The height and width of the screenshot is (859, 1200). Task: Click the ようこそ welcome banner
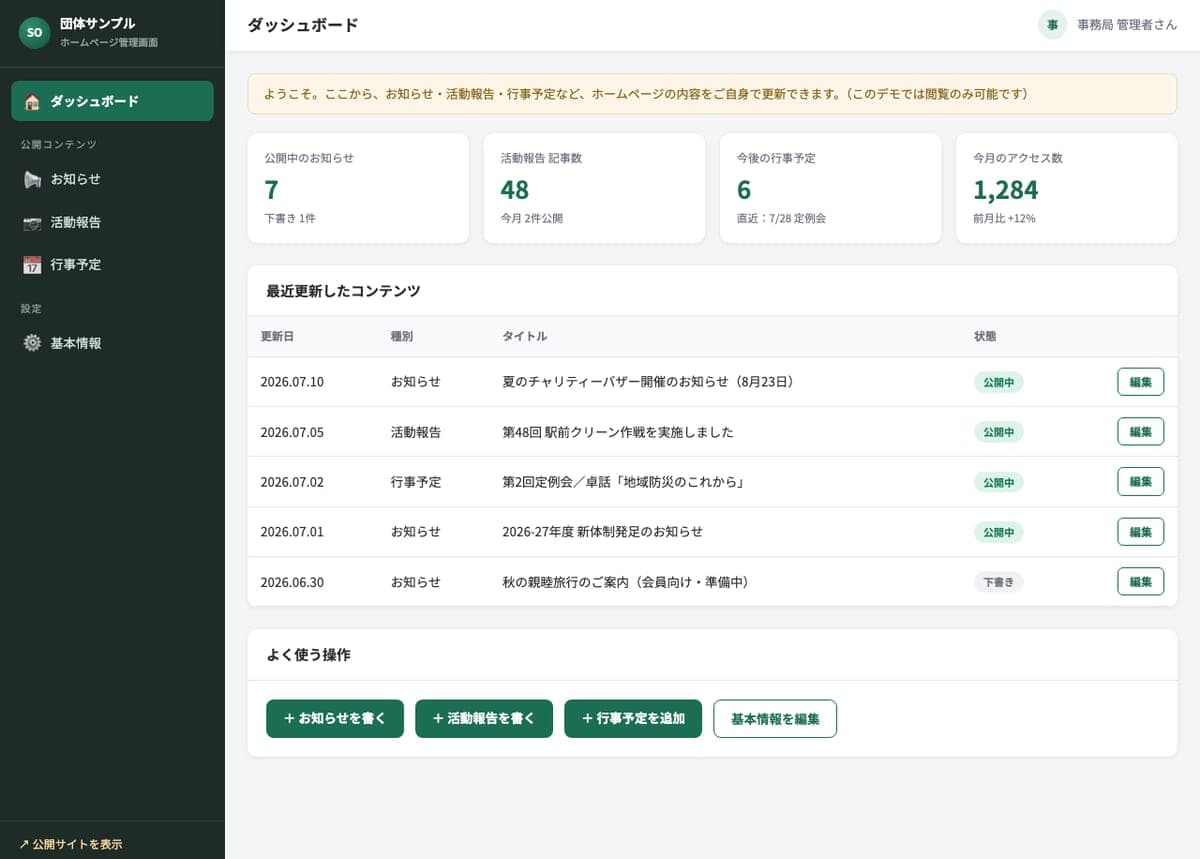tap(712, 94)
